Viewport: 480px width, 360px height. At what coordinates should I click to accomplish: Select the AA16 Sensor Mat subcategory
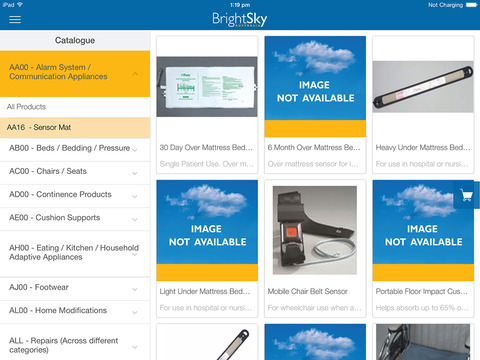coord(75,127)
